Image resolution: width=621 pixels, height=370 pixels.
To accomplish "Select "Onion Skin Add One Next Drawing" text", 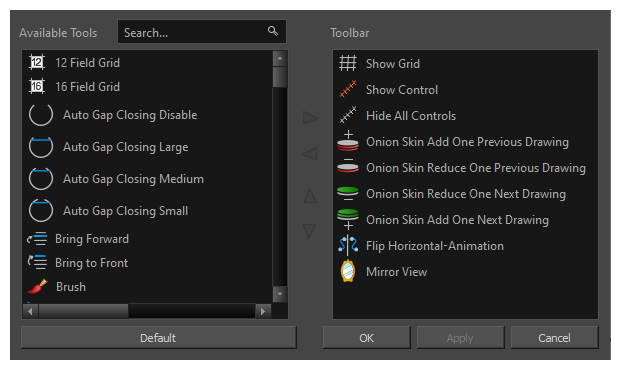I will click(457, 220).
